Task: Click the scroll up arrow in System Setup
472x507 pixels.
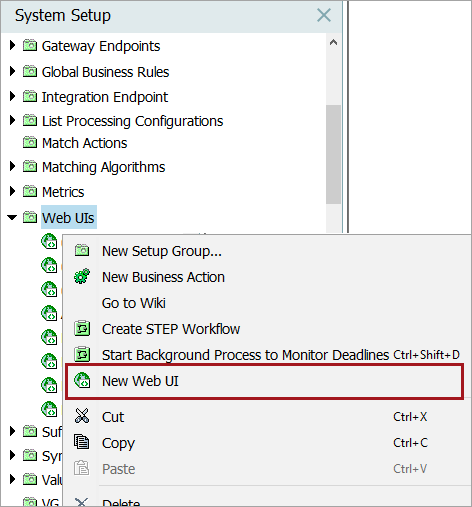Action: [x=333, y=42]
